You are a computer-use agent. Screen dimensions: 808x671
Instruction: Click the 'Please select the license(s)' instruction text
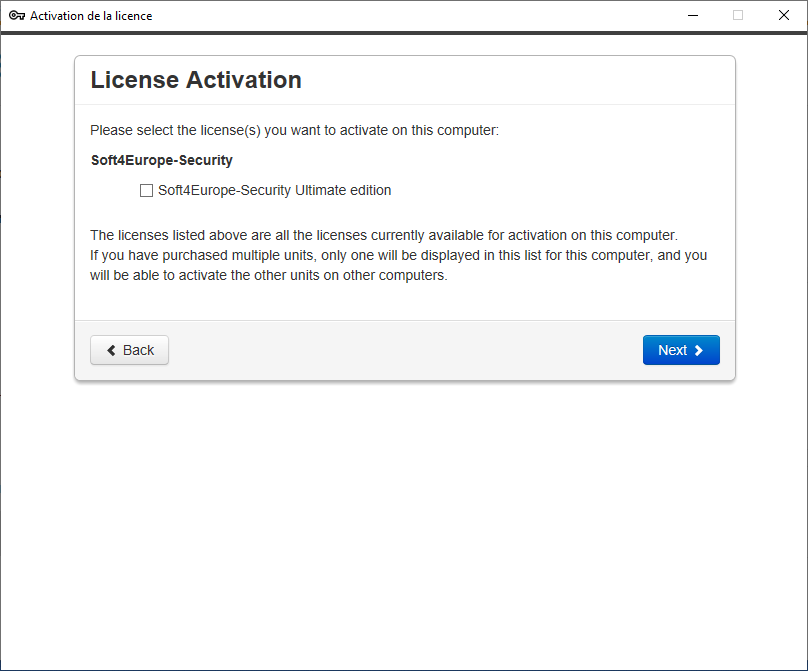click(294, 130)
